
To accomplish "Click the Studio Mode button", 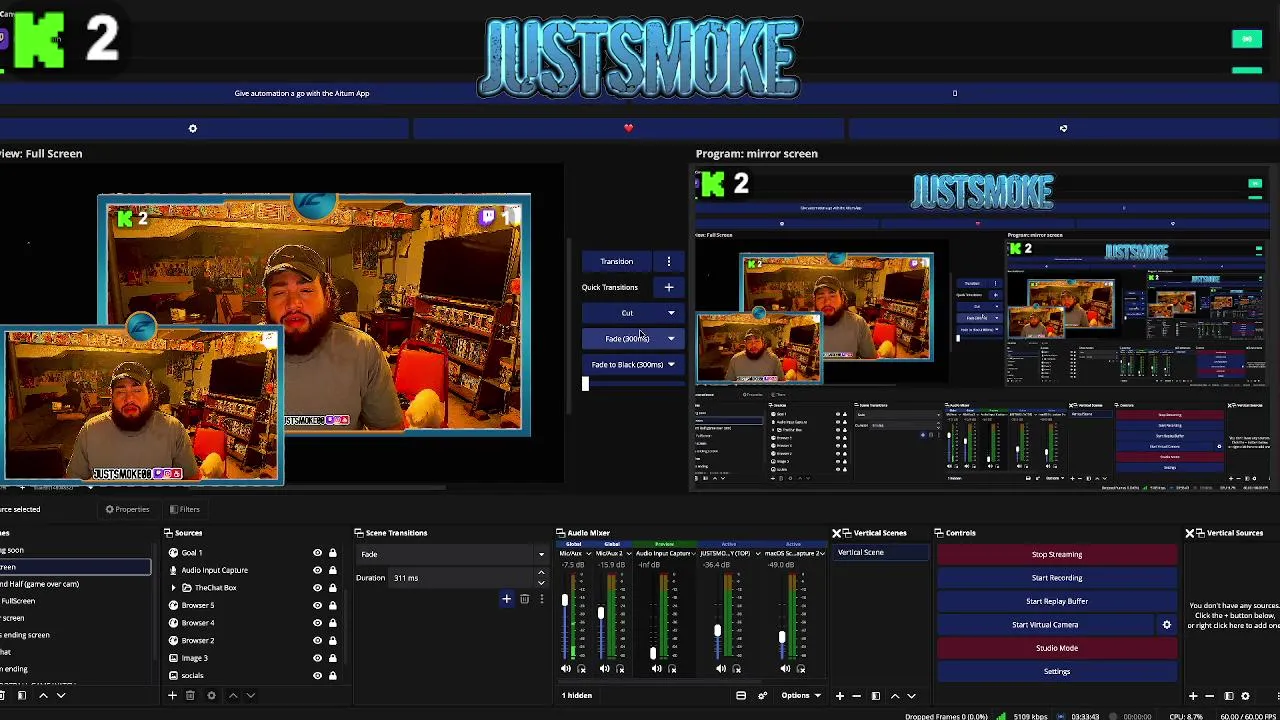I will point(1057,648).
